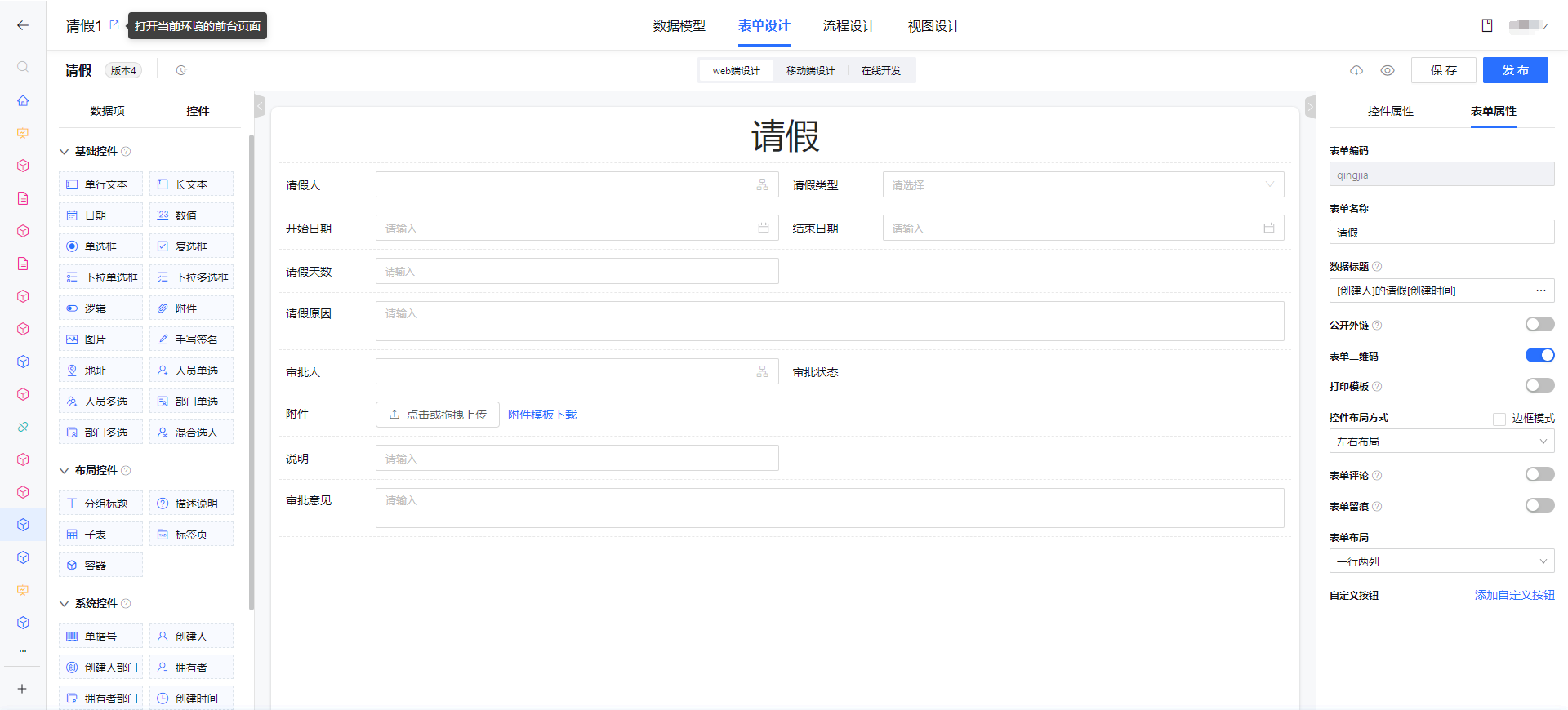Select the 数值 control

click(191, 215)
